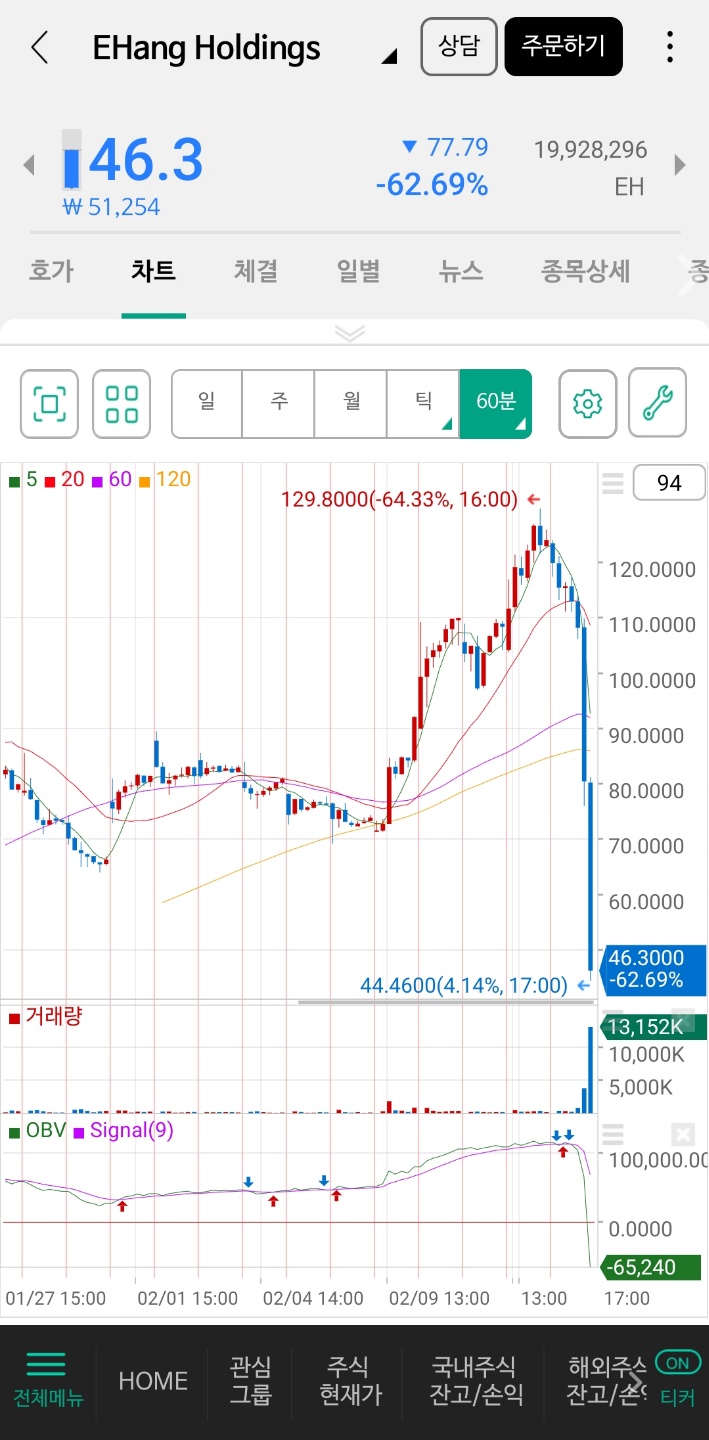709x1440 pixels.
Task: Tap the 거래량 volume indicator legend
Action: (x=46, y=1017)
